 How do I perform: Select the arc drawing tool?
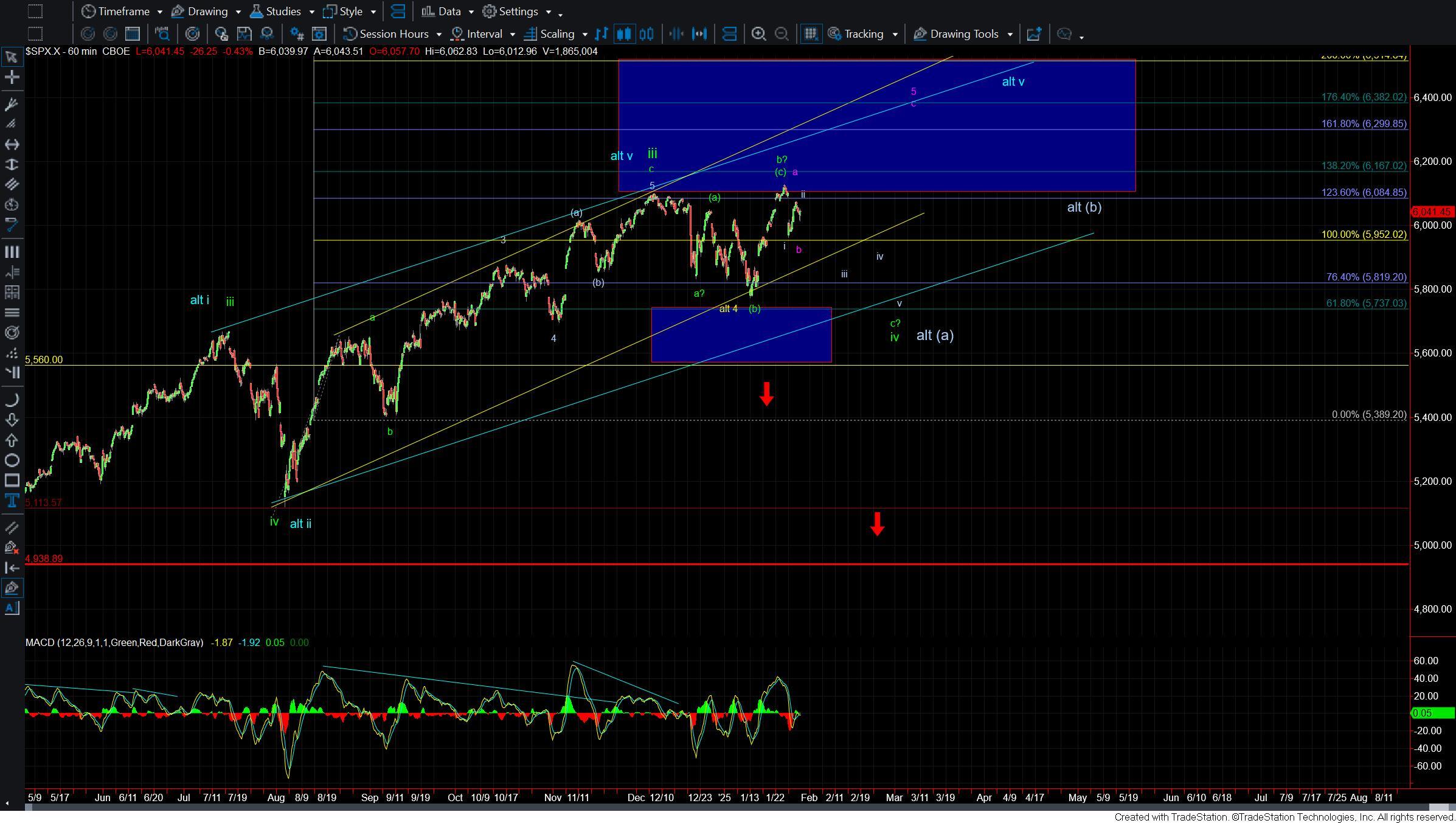(12, 400)
